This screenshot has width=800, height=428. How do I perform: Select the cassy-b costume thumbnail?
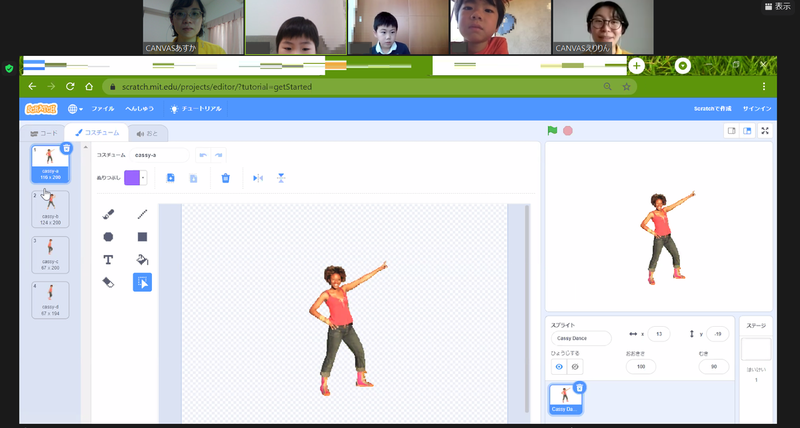tap(50, 211)
